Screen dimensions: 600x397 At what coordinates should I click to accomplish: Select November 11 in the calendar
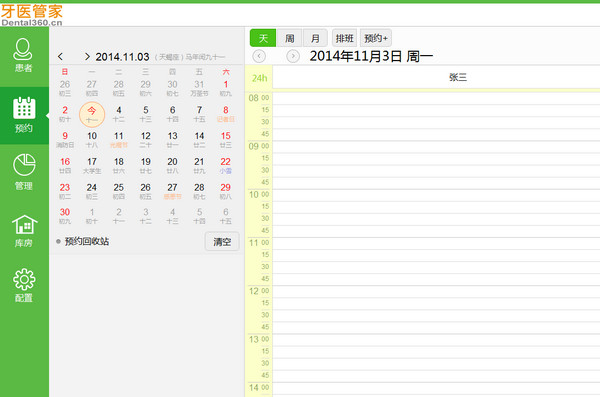click(x=119, y=140)
